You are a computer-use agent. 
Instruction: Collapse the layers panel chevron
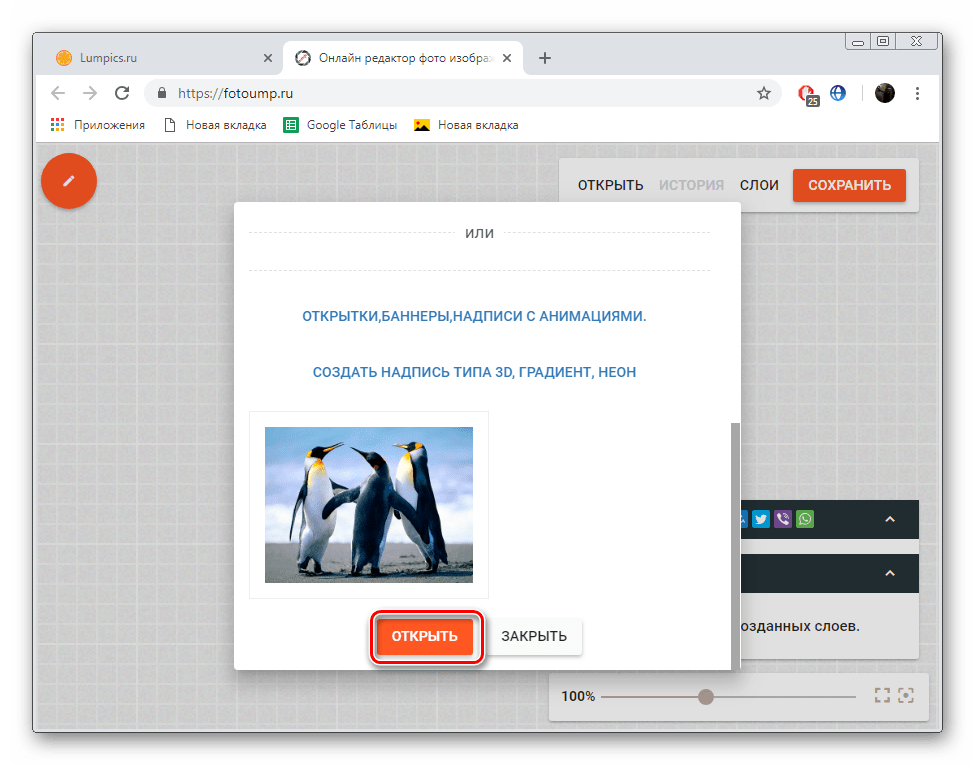(890, 573)
